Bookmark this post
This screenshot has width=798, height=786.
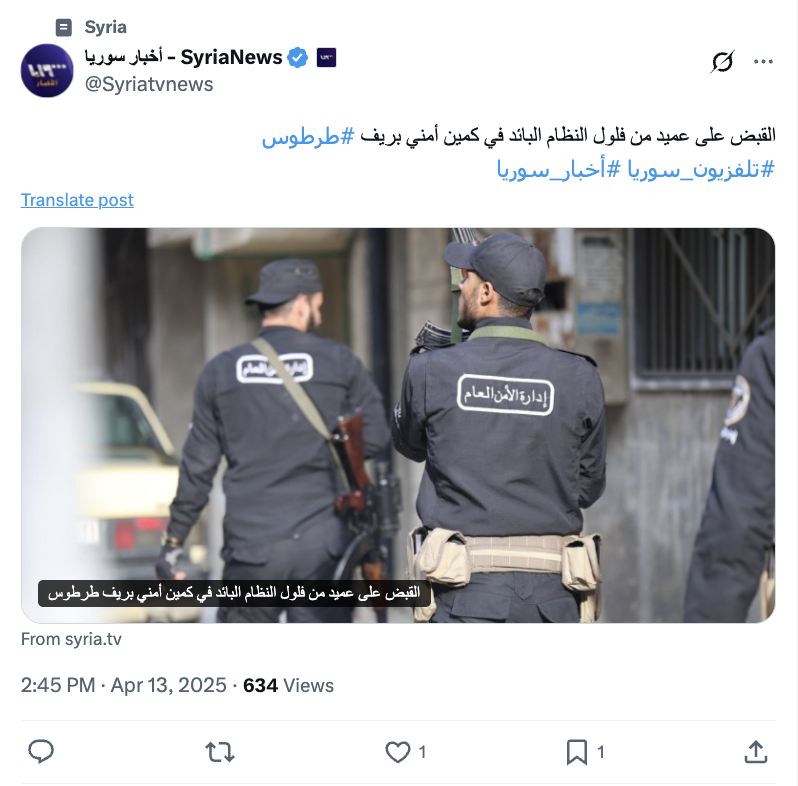[x=577, y=752]
